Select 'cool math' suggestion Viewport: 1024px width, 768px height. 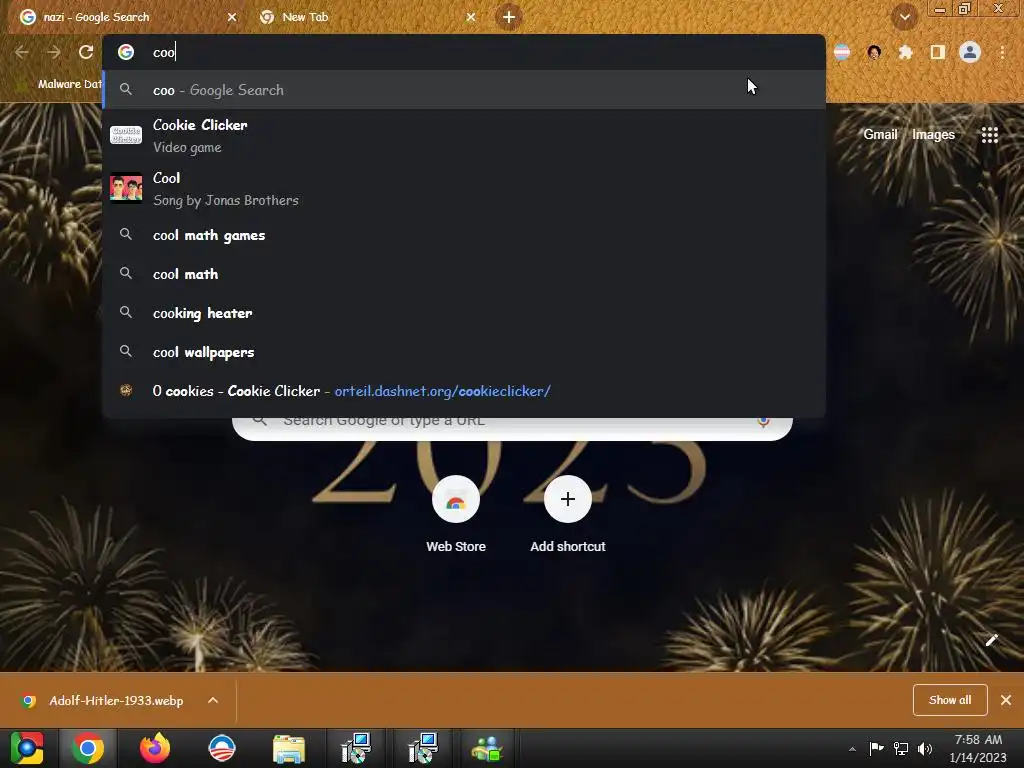pos(464,274)
